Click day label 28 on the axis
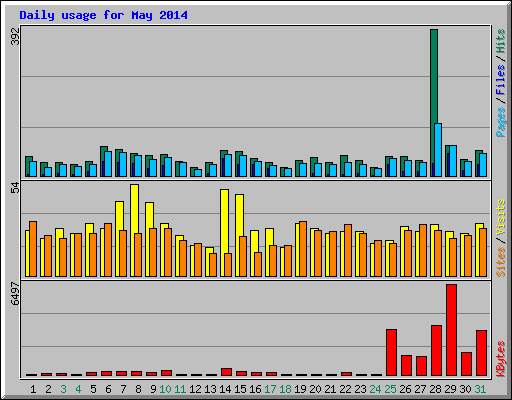The image size is (512, 400). point(435,389)
